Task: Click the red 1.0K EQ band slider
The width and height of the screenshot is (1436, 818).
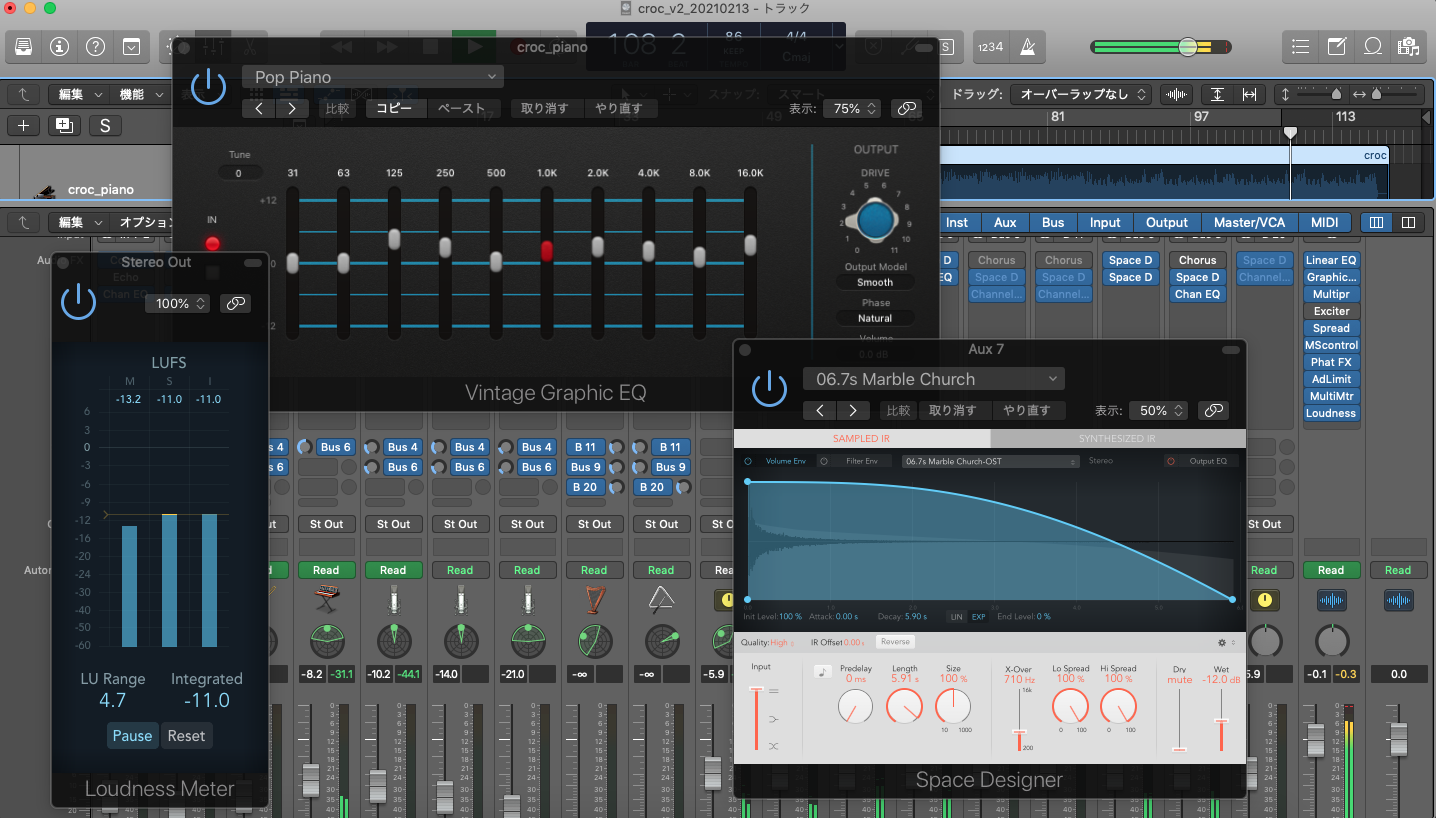Action: coord(547,251)
